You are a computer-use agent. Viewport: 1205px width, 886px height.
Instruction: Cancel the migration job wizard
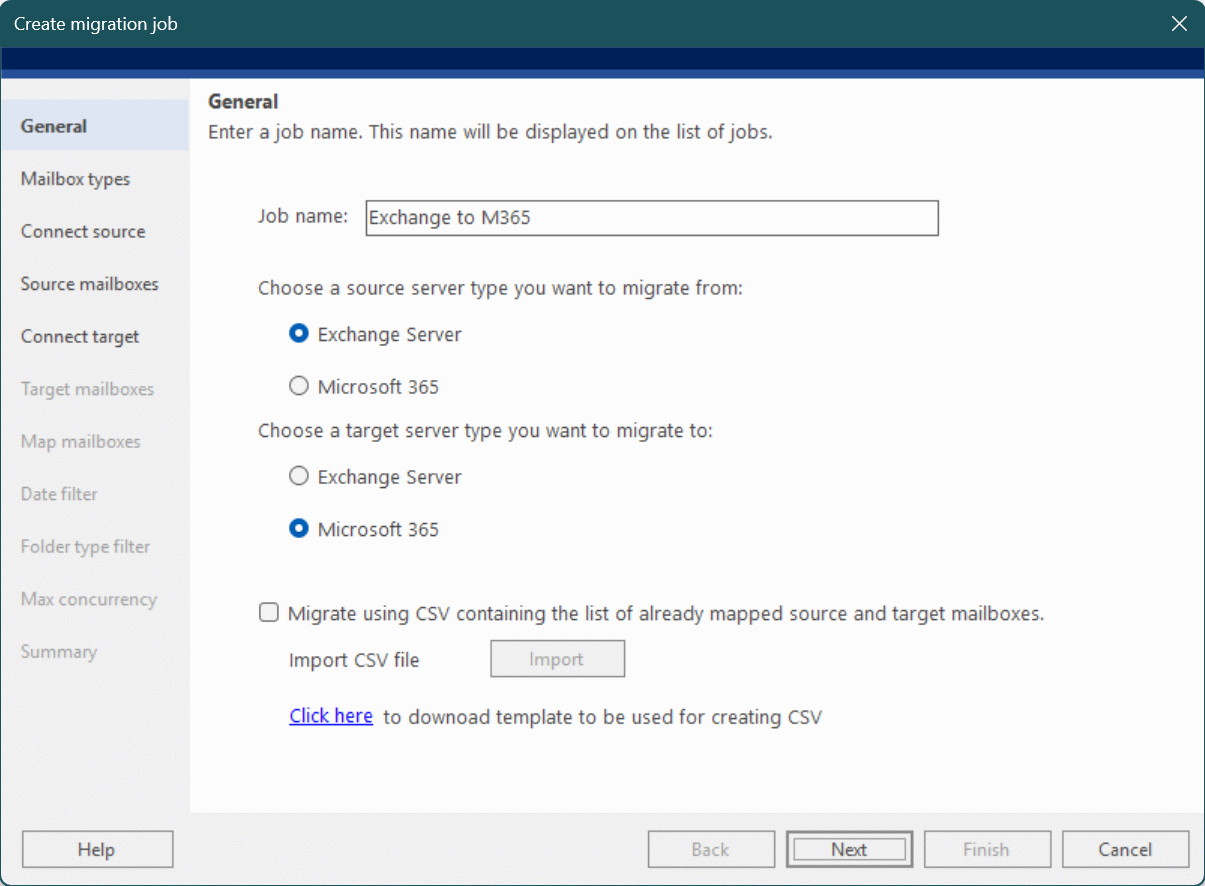pyautogui.click(x=1125, y=849)
